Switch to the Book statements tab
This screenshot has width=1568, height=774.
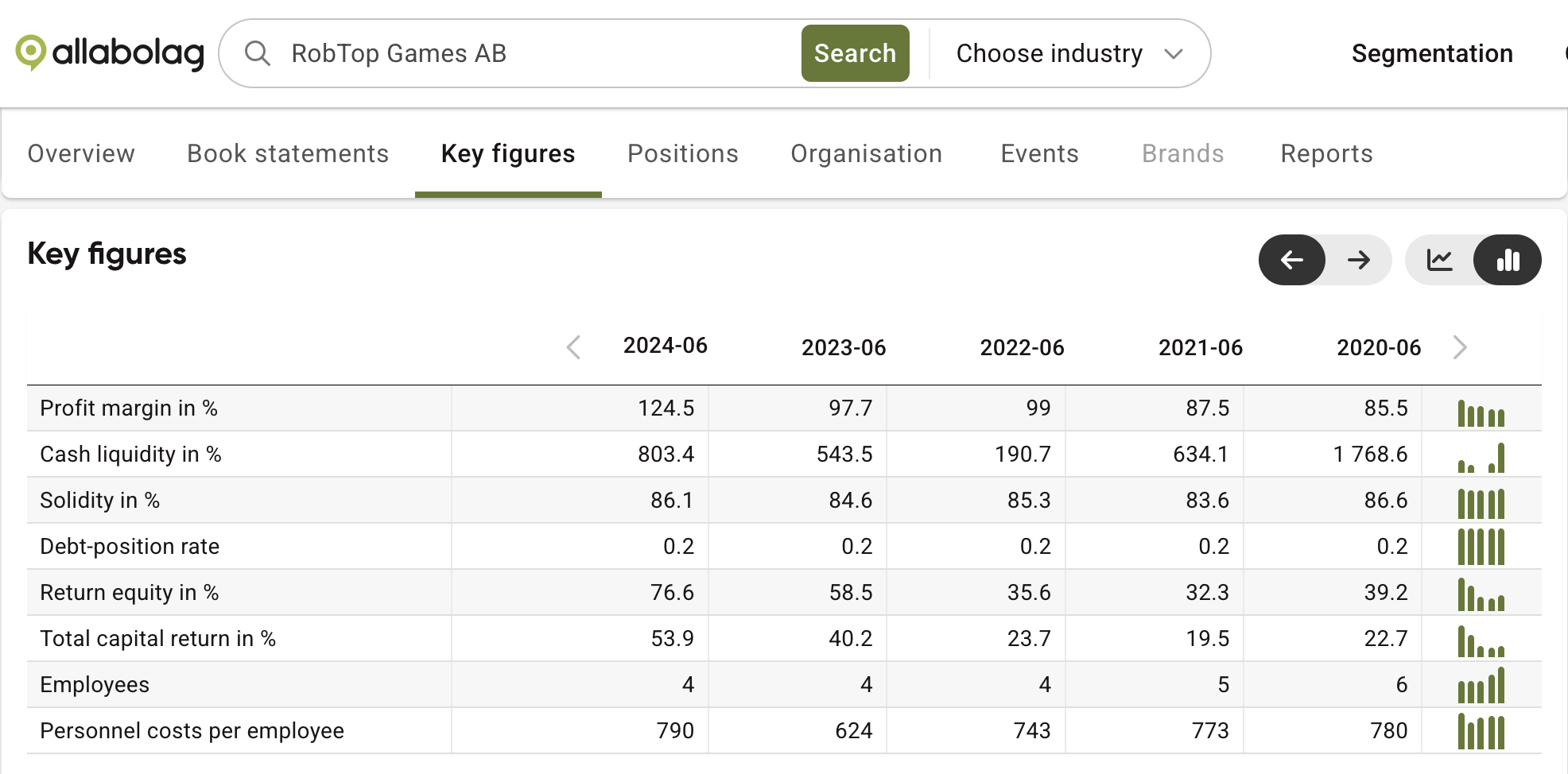click(x=288, y=153)
